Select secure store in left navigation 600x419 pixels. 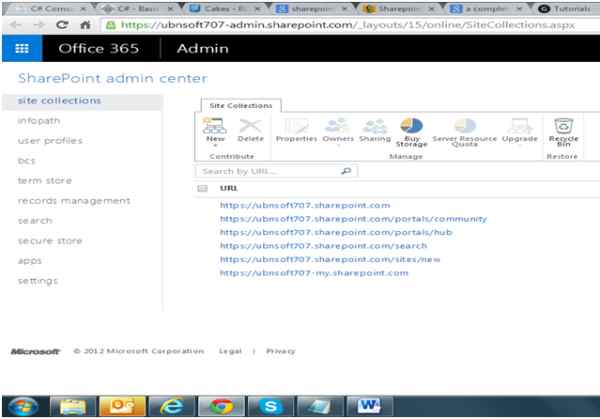point(50,241)
